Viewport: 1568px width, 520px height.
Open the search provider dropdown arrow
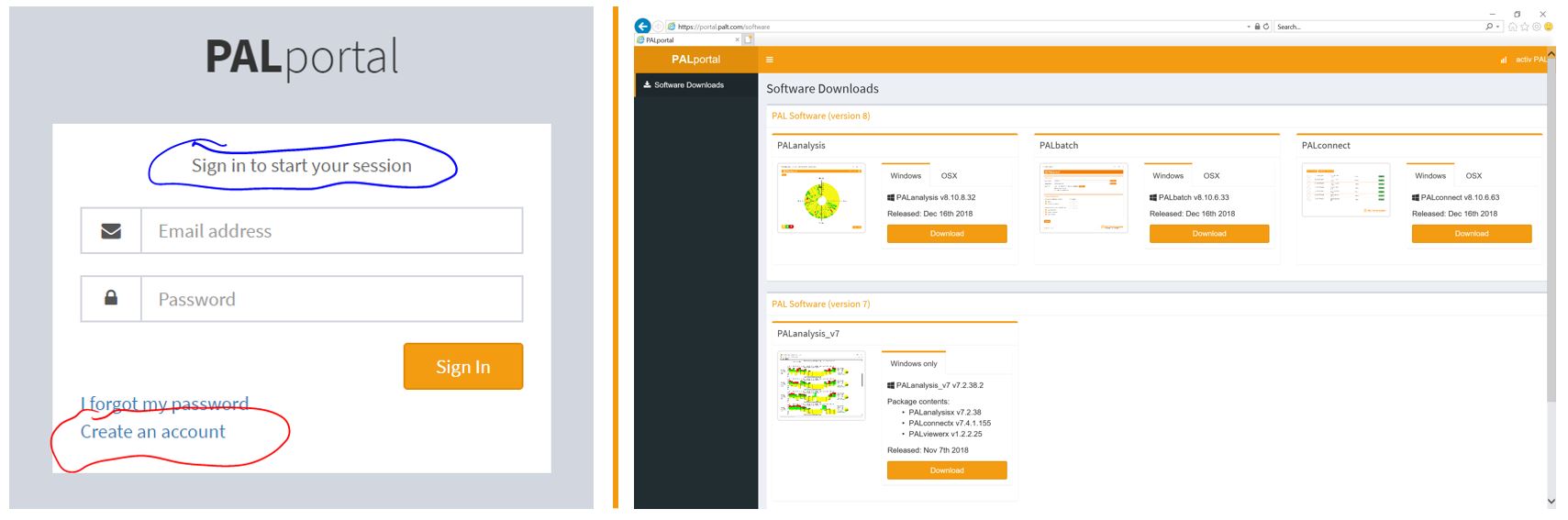[1498, 27]
